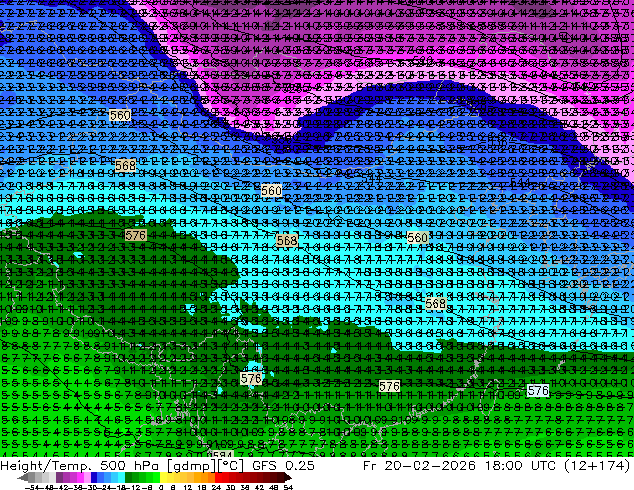
Task: Click the "0" colorbar tick label
Action: [x=161, y=488]
